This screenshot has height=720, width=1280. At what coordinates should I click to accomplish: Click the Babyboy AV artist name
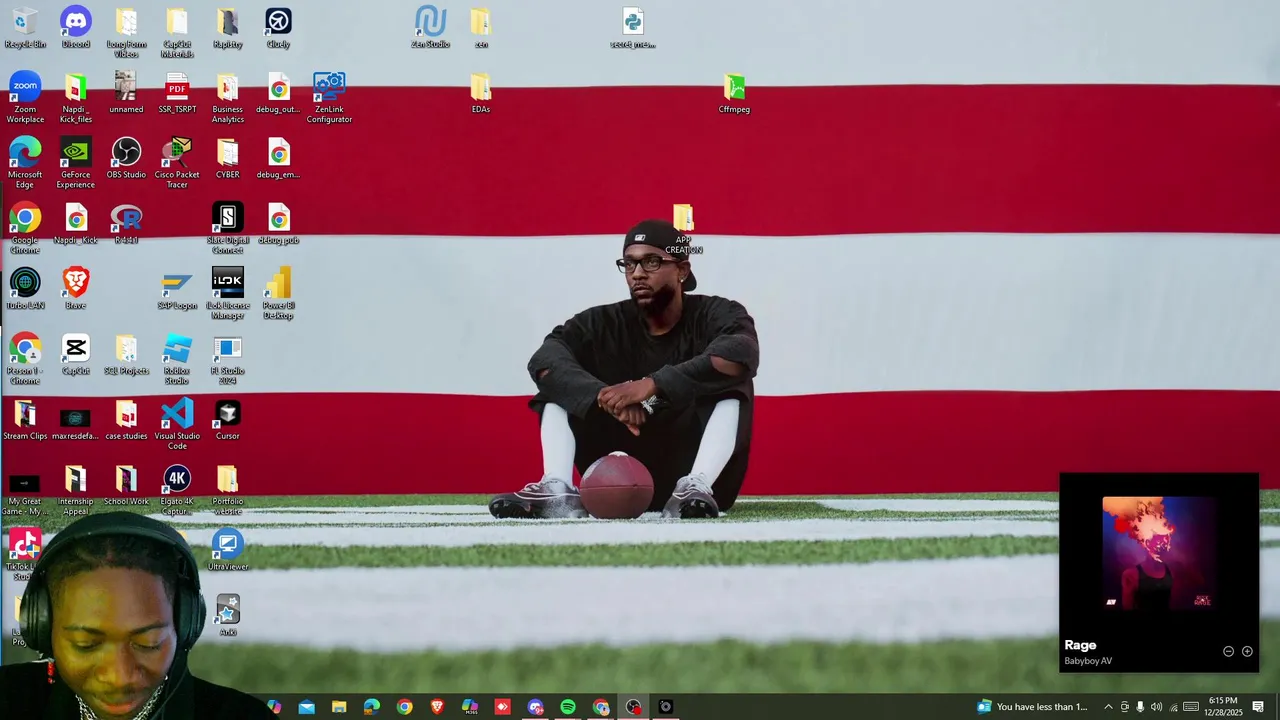tap(1088, 661)
